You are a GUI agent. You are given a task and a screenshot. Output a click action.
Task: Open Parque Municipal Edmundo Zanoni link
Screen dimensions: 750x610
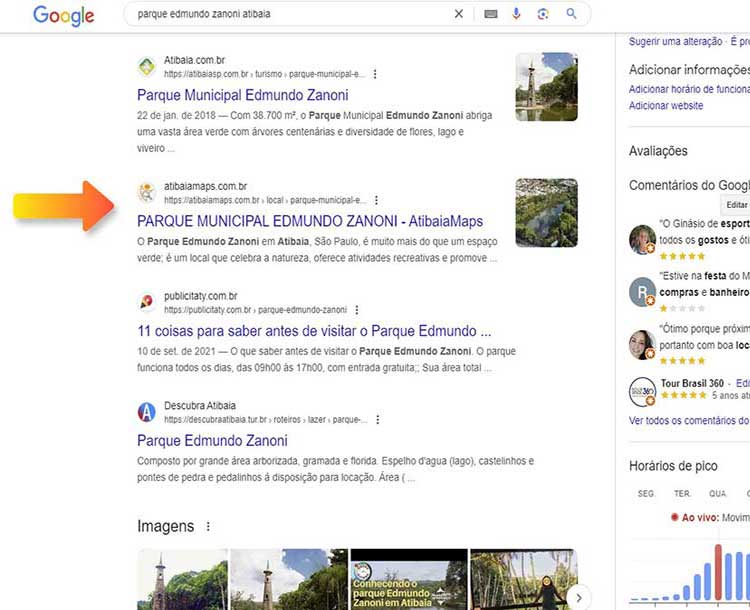click(x=242, y=96)
